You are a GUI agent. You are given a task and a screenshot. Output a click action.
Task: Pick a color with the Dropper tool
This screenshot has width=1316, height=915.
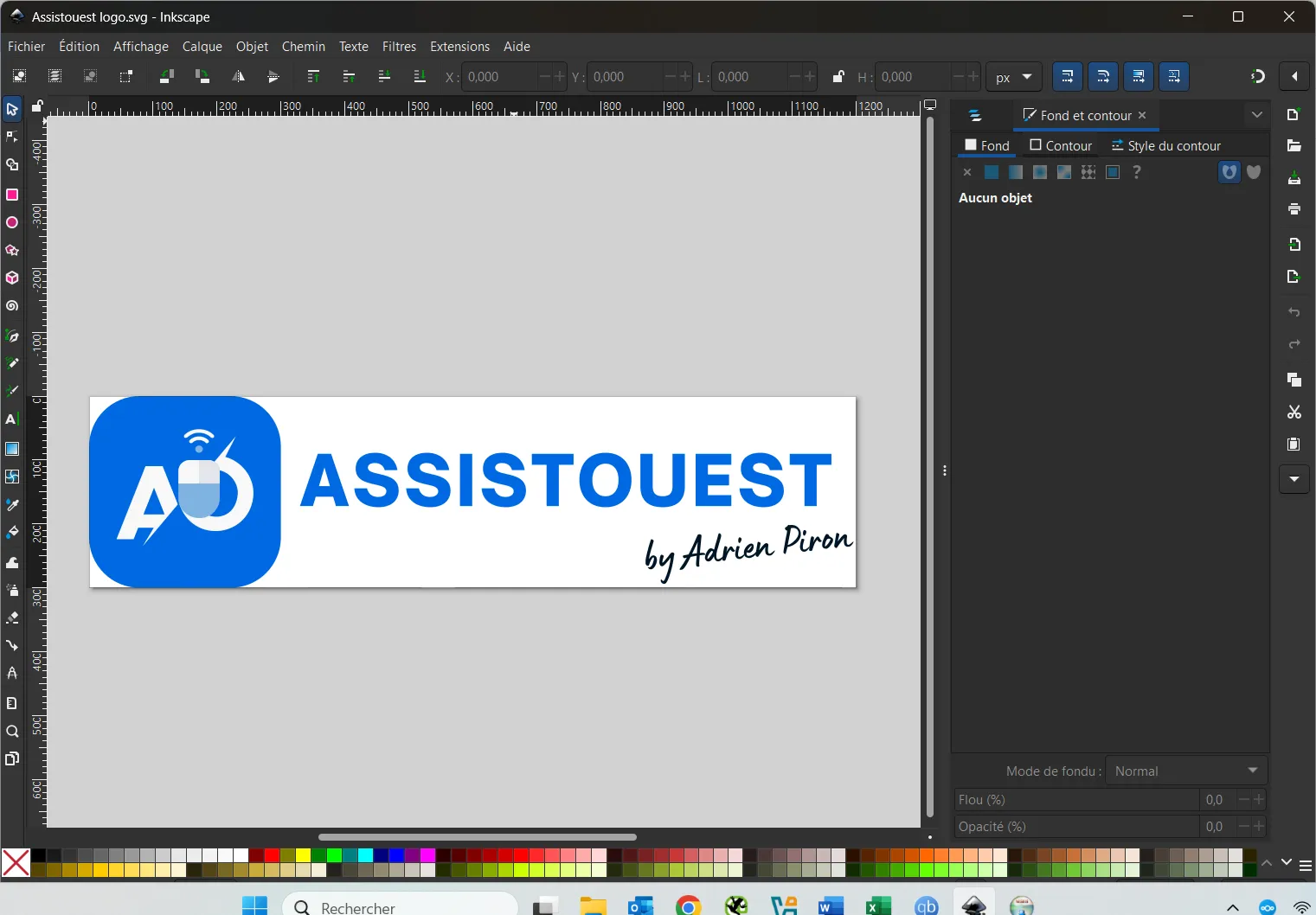[12, 504]
